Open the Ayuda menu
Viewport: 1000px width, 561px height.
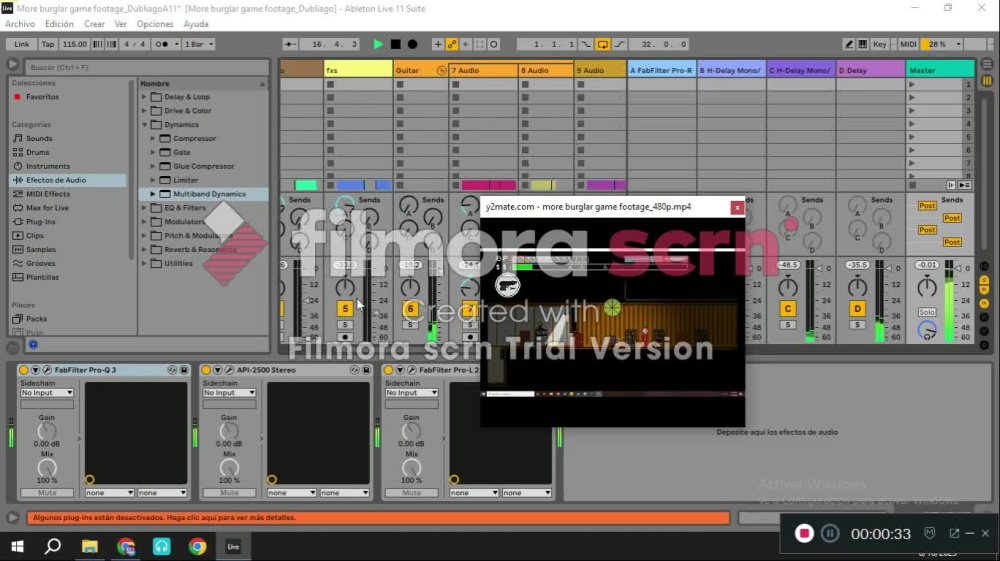196,24
